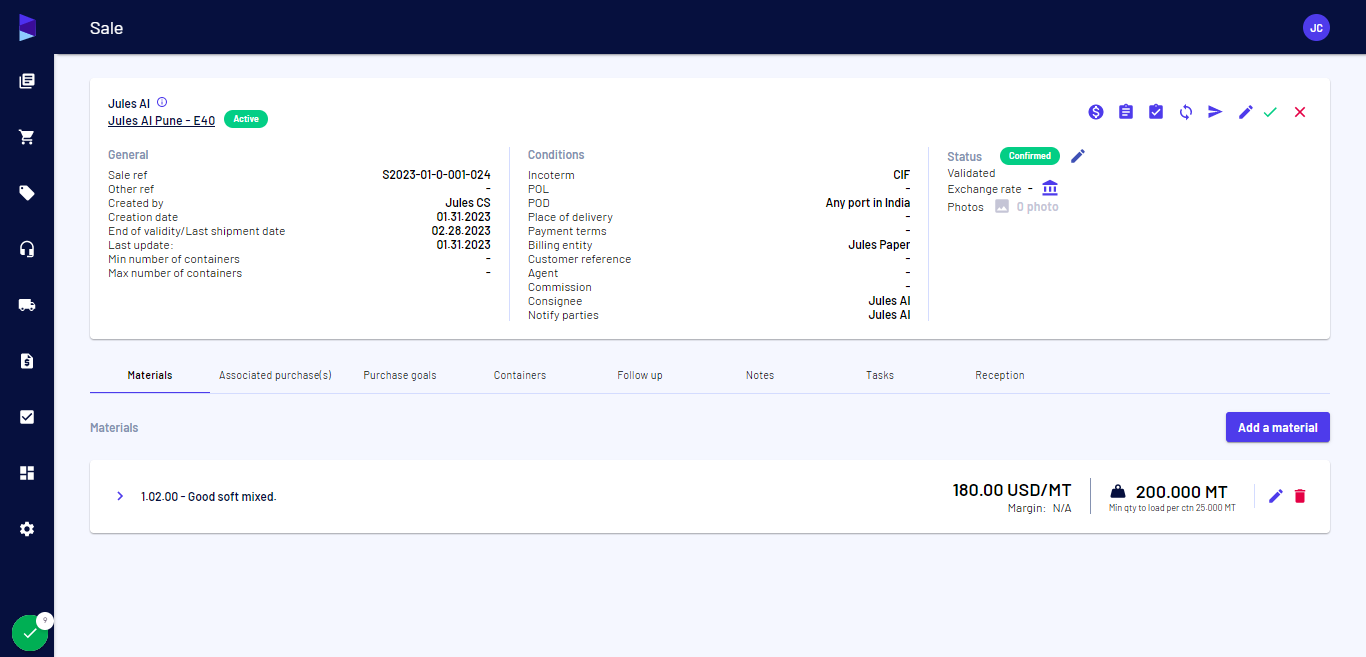Viewport: 1366px width, 657px height.
Task: Switch to Associated purchase(s) tab
Action: point(275,375)
